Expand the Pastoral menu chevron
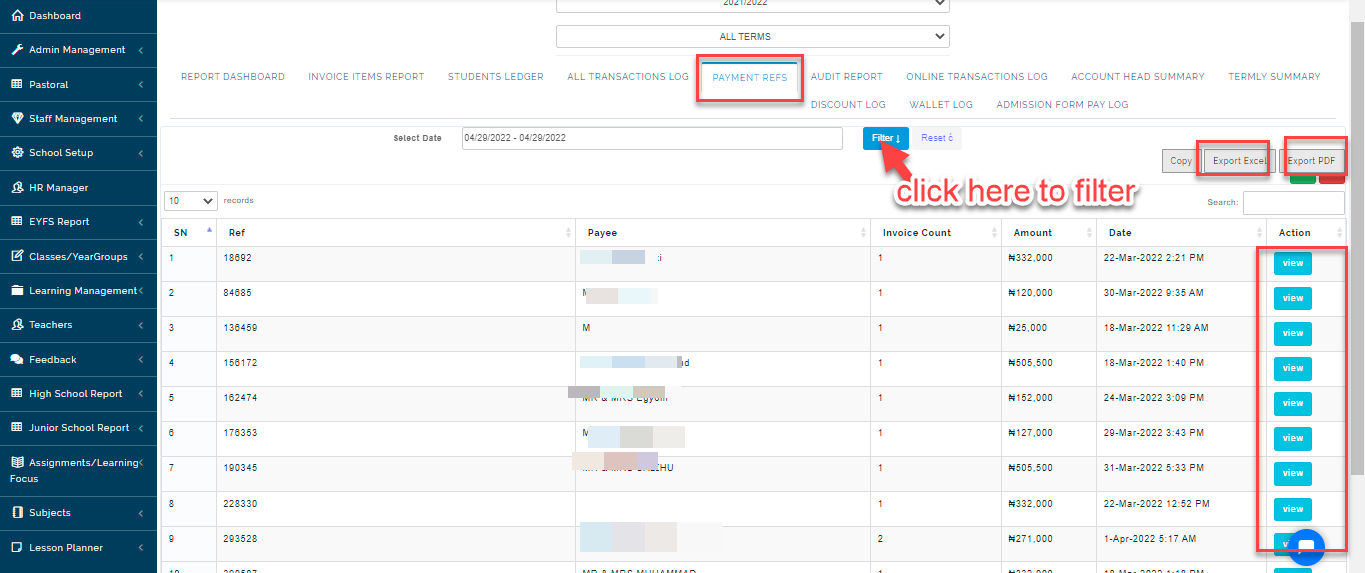Screen dimensions: 1365x573 click(141, 85)
